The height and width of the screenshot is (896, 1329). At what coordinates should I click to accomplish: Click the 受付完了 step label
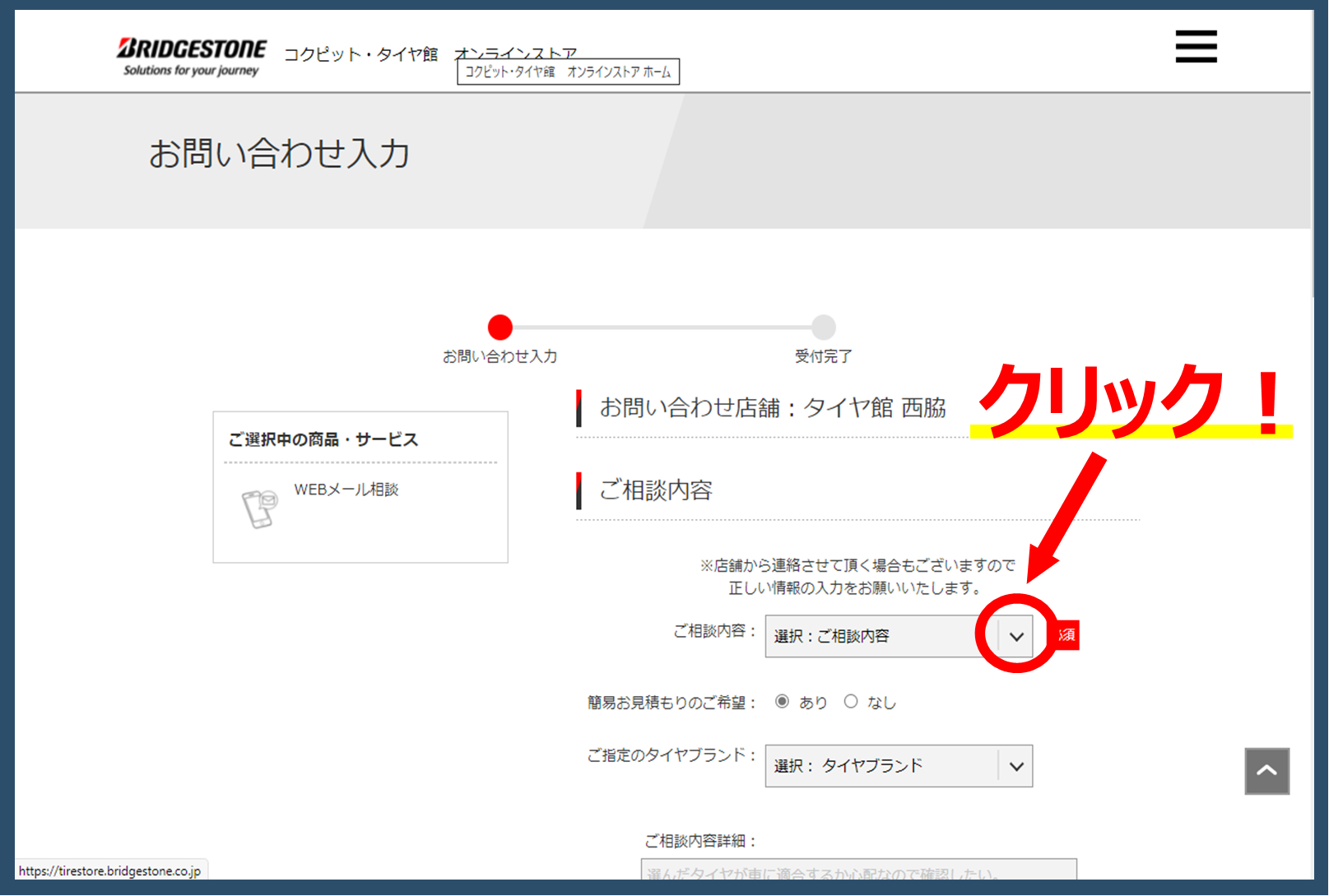[x=823, y=356]
